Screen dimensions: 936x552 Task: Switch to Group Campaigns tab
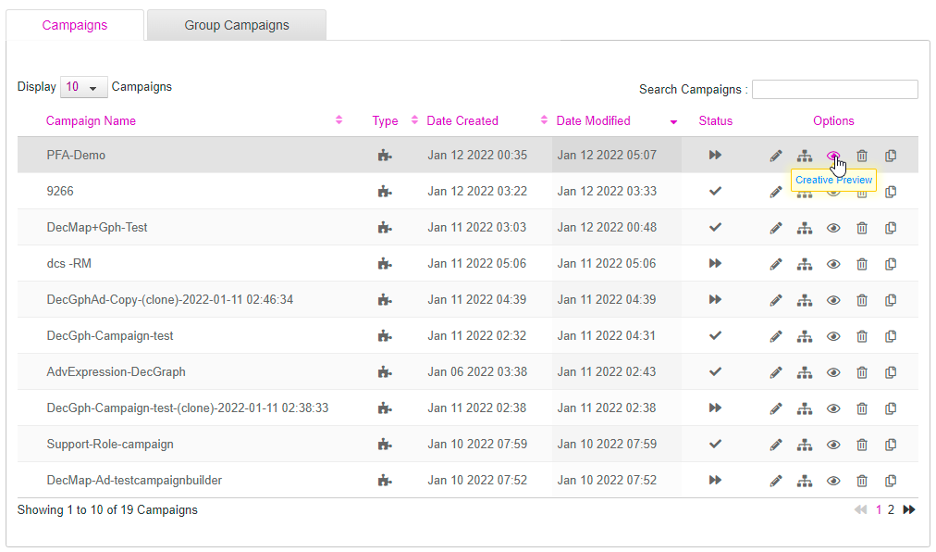pos(236,25)
